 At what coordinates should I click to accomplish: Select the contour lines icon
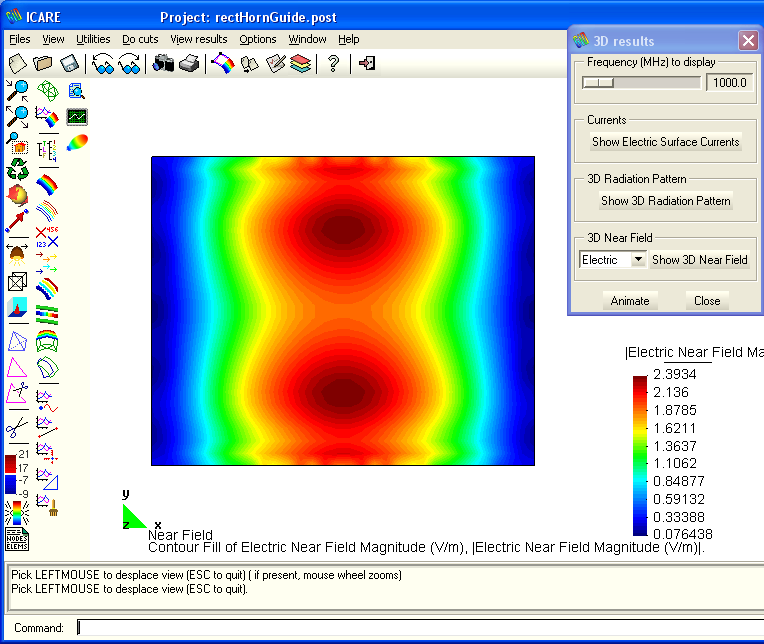click(x=47, y=211)
